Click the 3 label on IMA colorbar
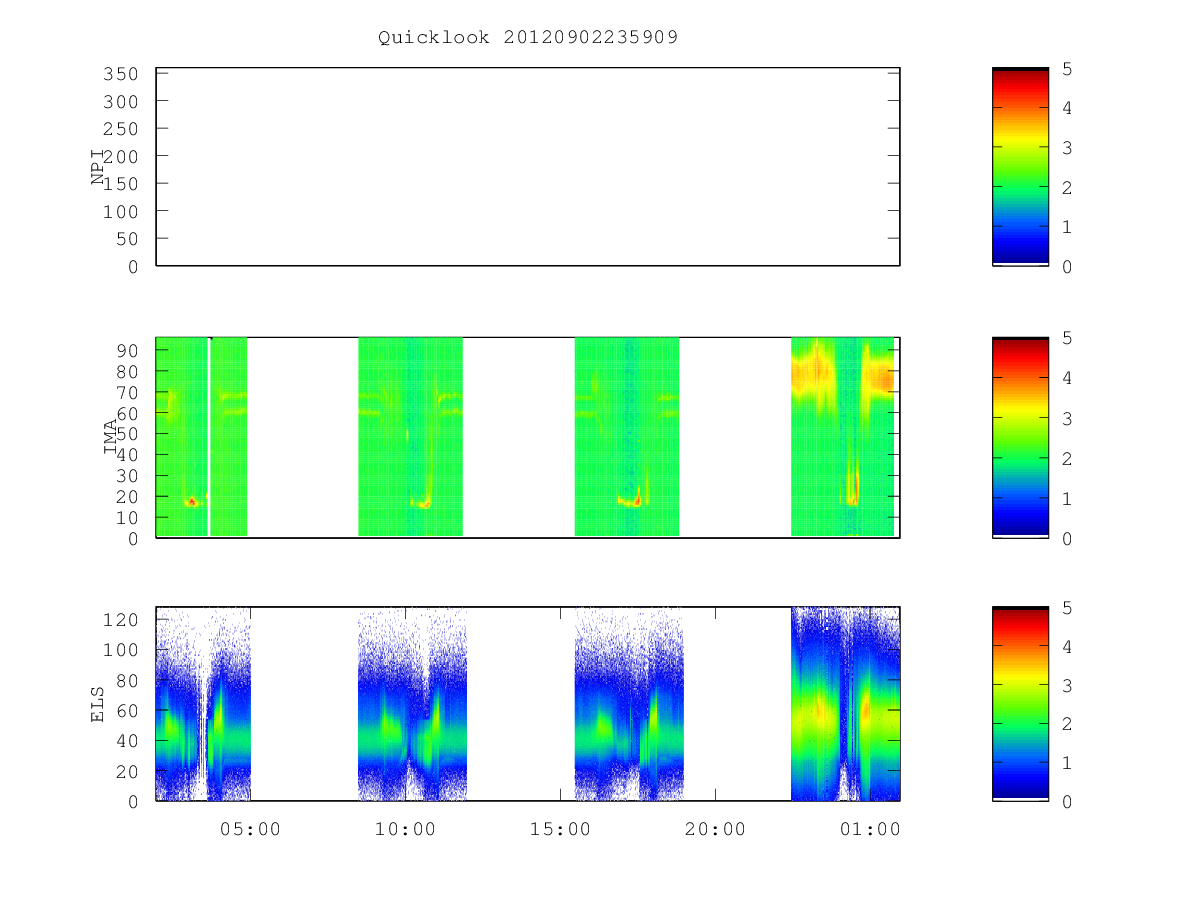 click(x=1068, y=418)
